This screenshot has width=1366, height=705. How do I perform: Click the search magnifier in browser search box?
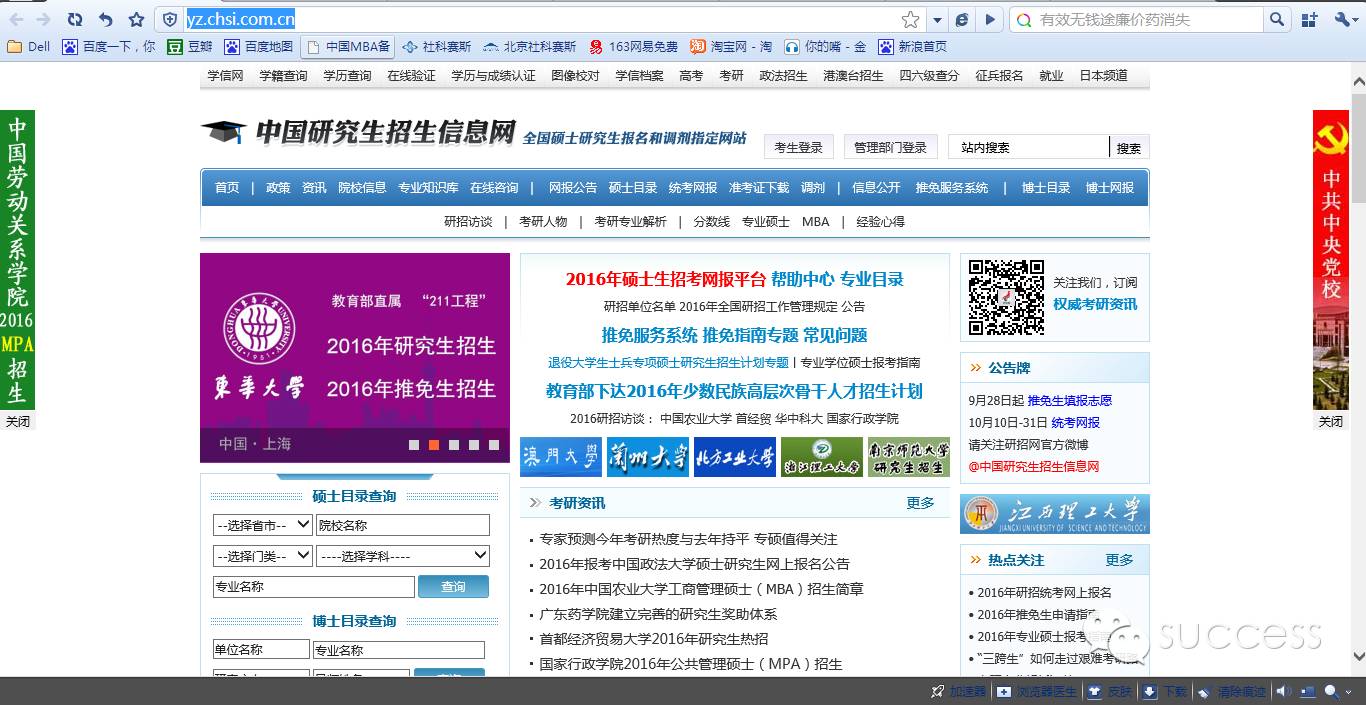[1277, 20]
